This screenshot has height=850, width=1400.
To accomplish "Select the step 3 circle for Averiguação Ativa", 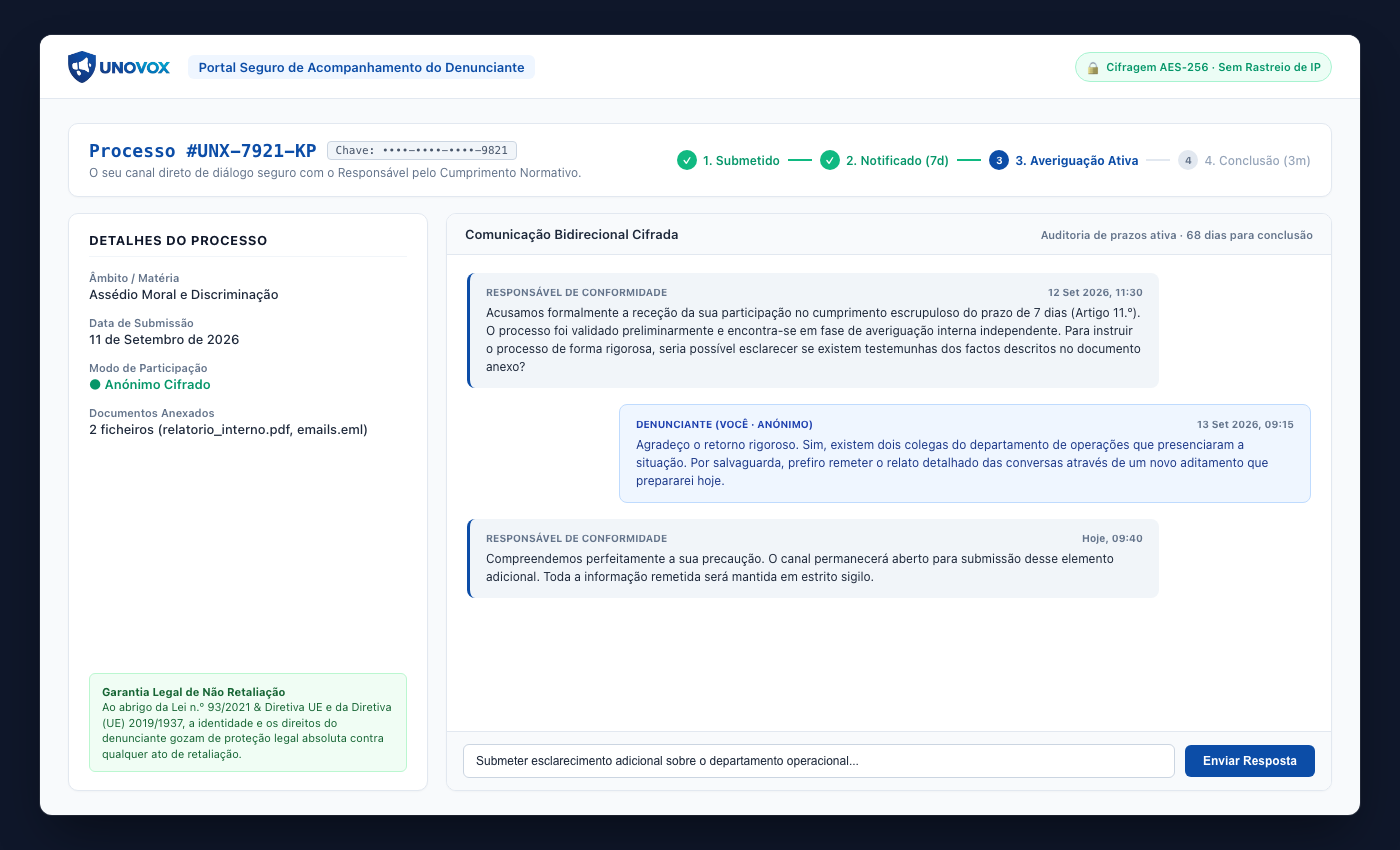I will tap(998, 160).
